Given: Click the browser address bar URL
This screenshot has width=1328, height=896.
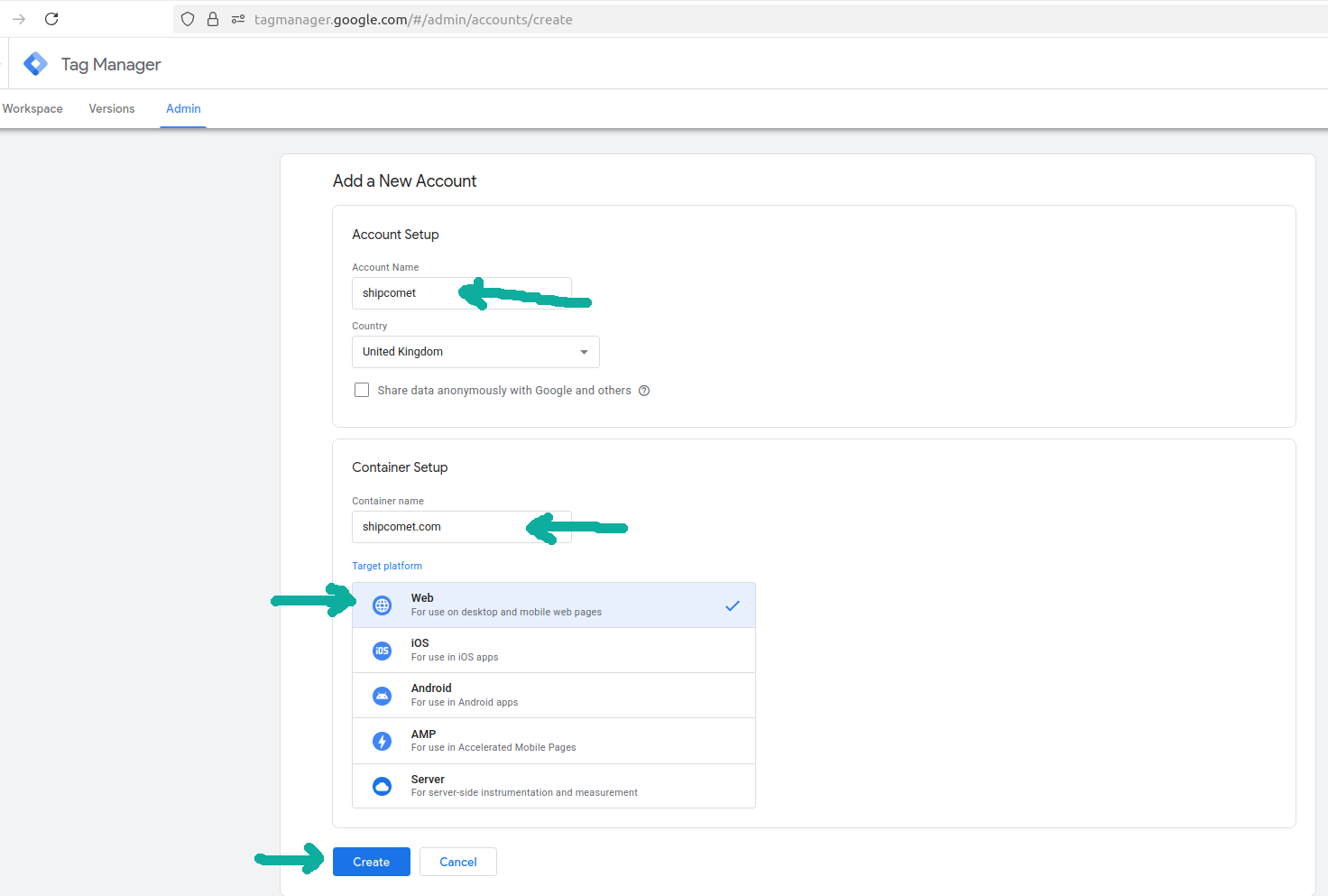Looking at the screenshot, I should point(413,19).
